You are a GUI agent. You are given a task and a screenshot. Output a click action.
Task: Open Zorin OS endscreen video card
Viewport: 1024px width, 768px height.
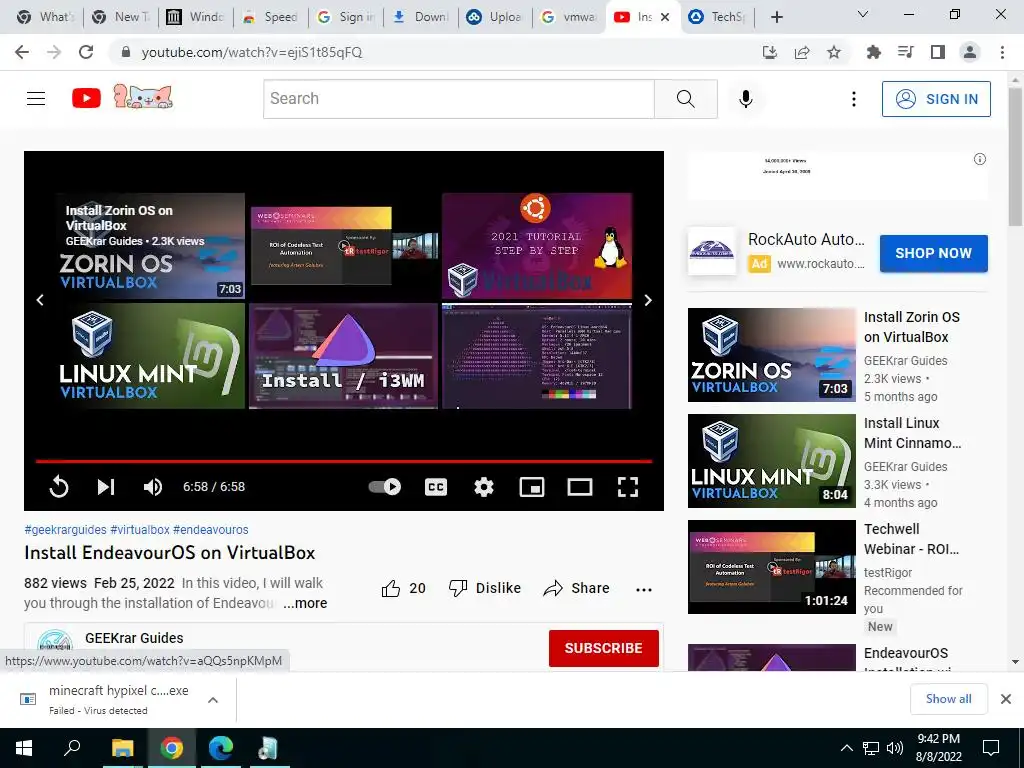(x=150, y=246)
